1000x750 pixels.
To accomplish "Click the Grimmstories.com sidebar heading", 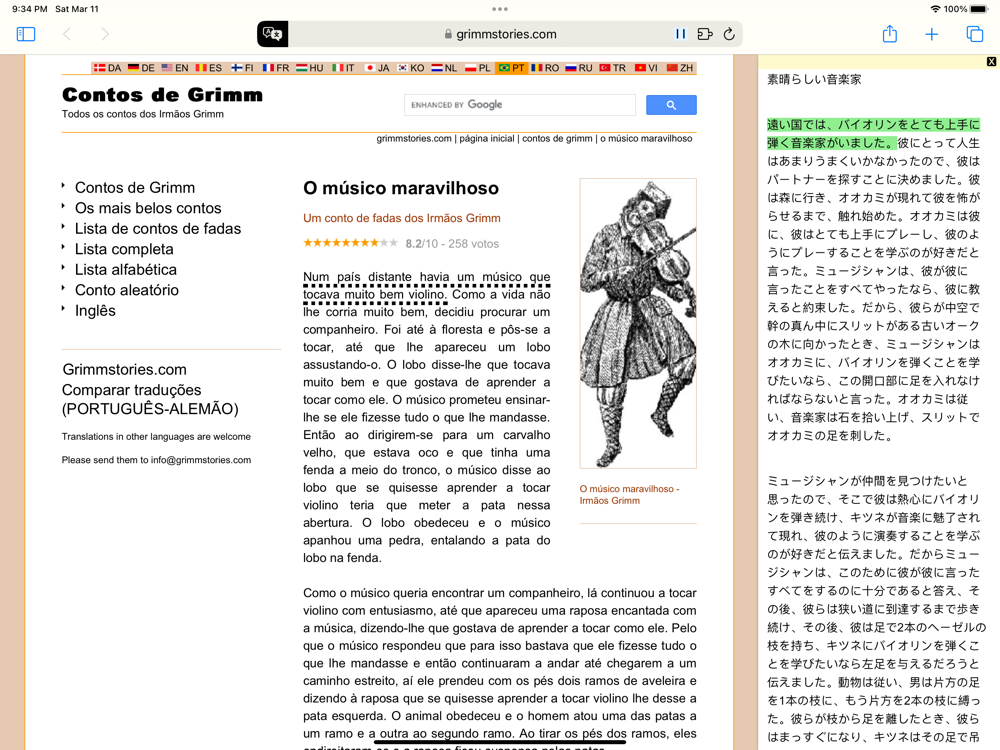I will click(x=124, y=369).
